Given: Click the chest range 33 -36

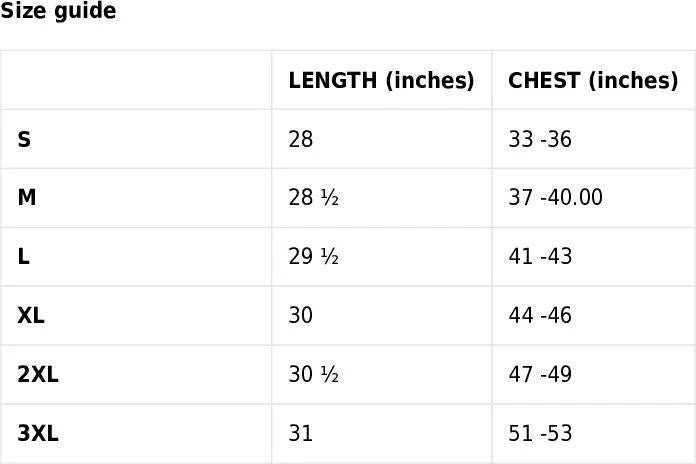Looking at the screenshot, I should point(540,139).
